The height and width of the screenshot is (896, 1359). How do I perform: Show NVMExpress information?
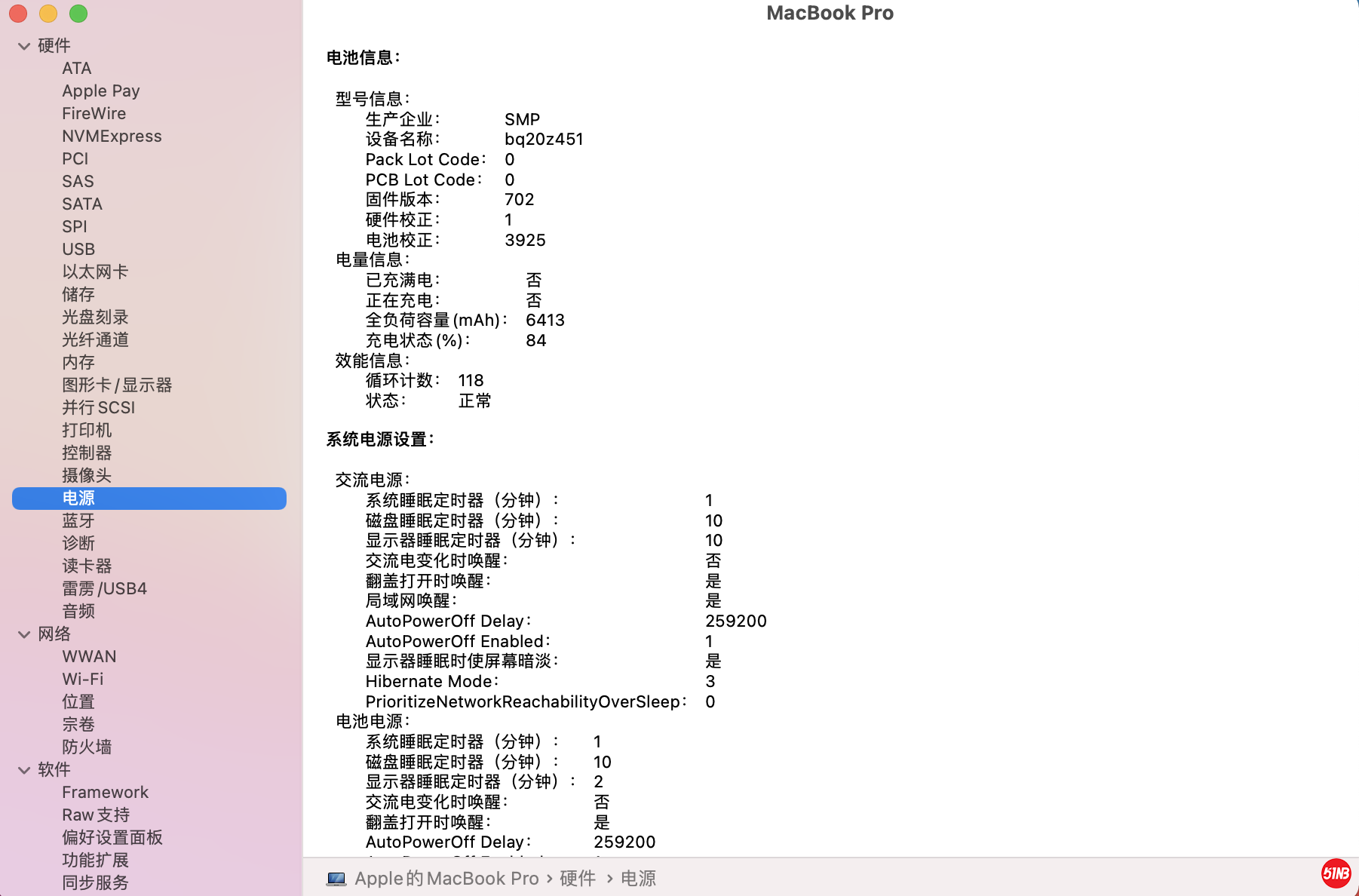tap(112, 137)
